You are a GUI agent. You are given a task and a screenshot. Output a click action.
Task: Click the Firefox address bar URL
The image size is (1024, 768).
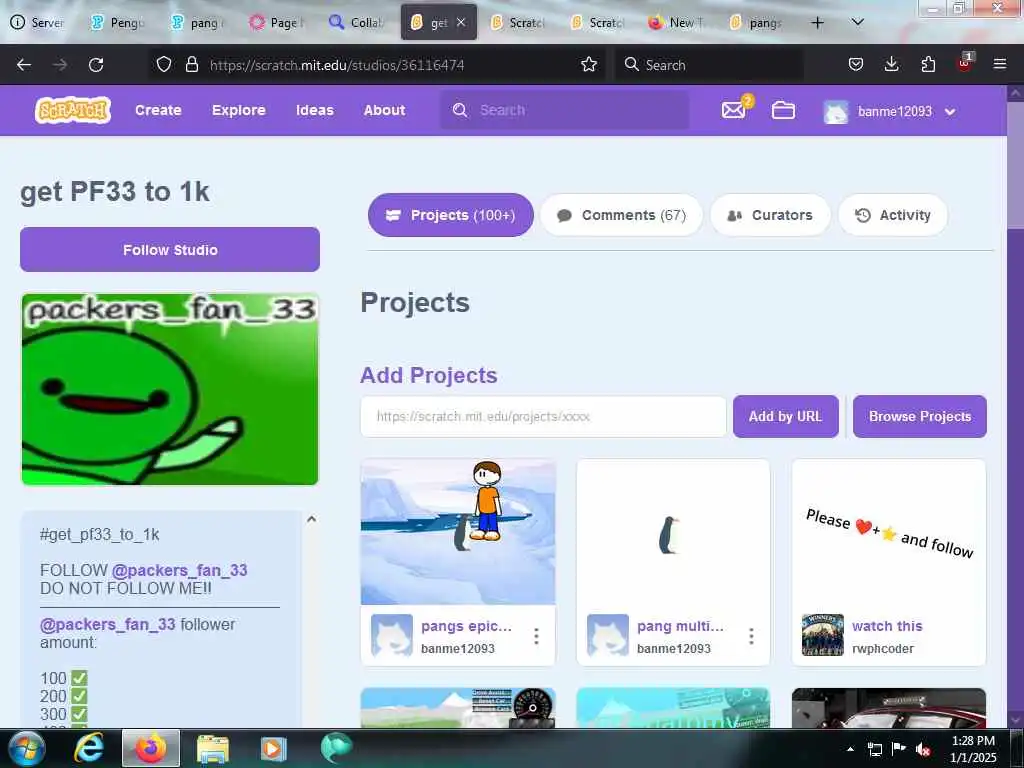coord(337,65)
